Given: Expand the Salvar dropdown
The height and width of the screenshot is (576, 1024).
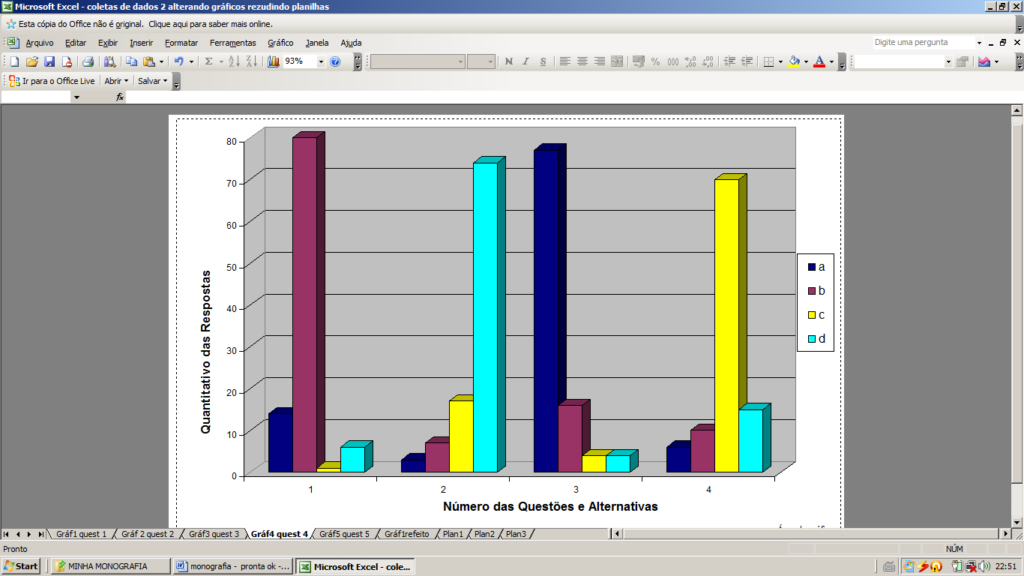Looking at the screenshot, I should pyautogui.click(x=166, y=81).
